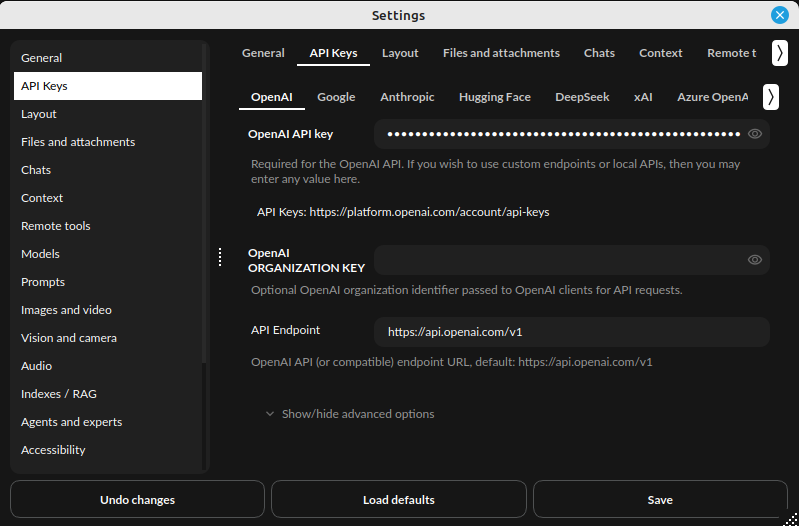Select Context in sidebar
Screen dimensions: 799x526
[x=108, y=198]
